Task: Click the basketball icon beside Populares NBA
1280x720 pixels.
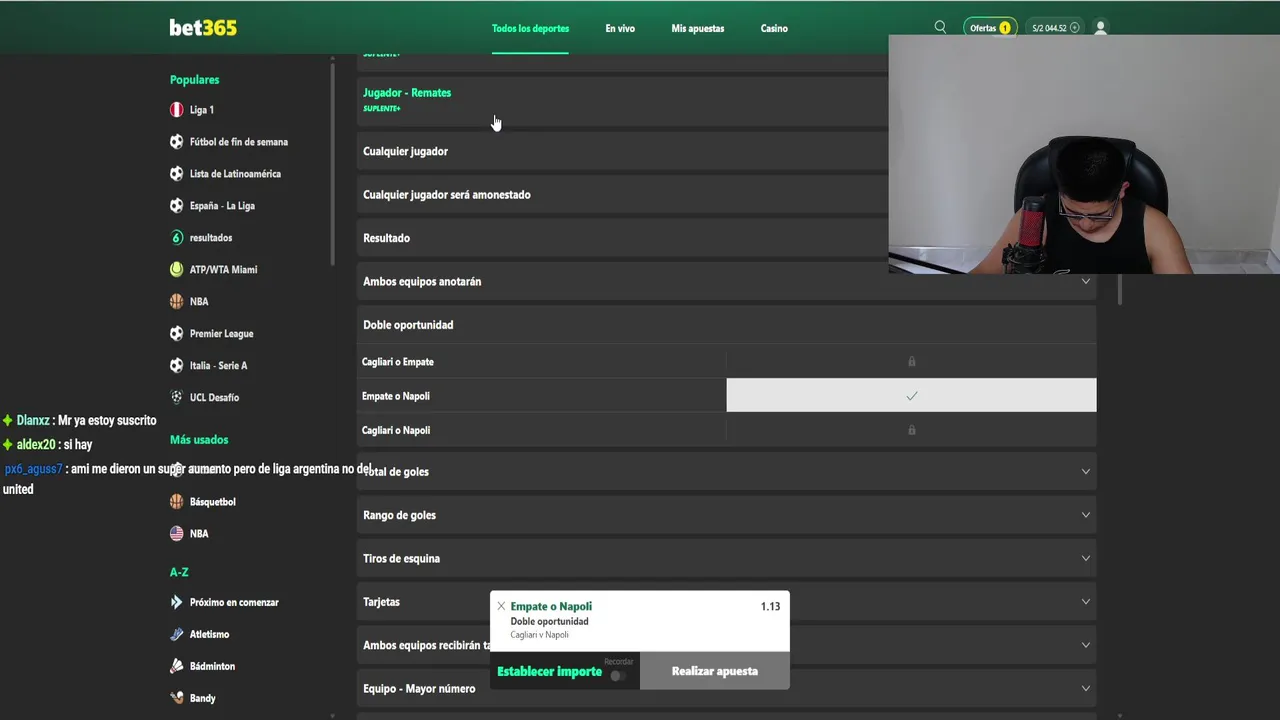Action: tap(176, 302)
